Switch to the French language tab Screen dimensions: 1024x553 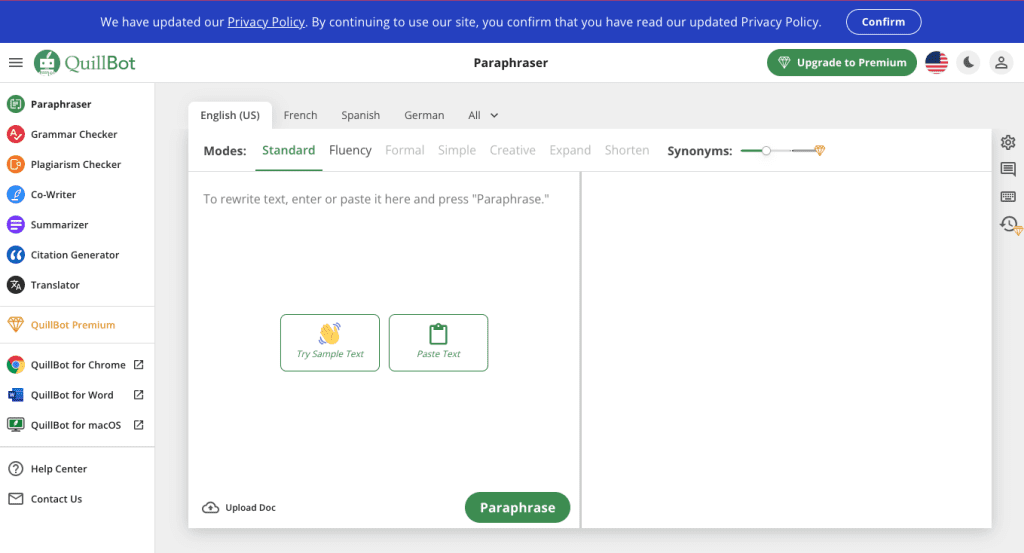coord(300,115)
